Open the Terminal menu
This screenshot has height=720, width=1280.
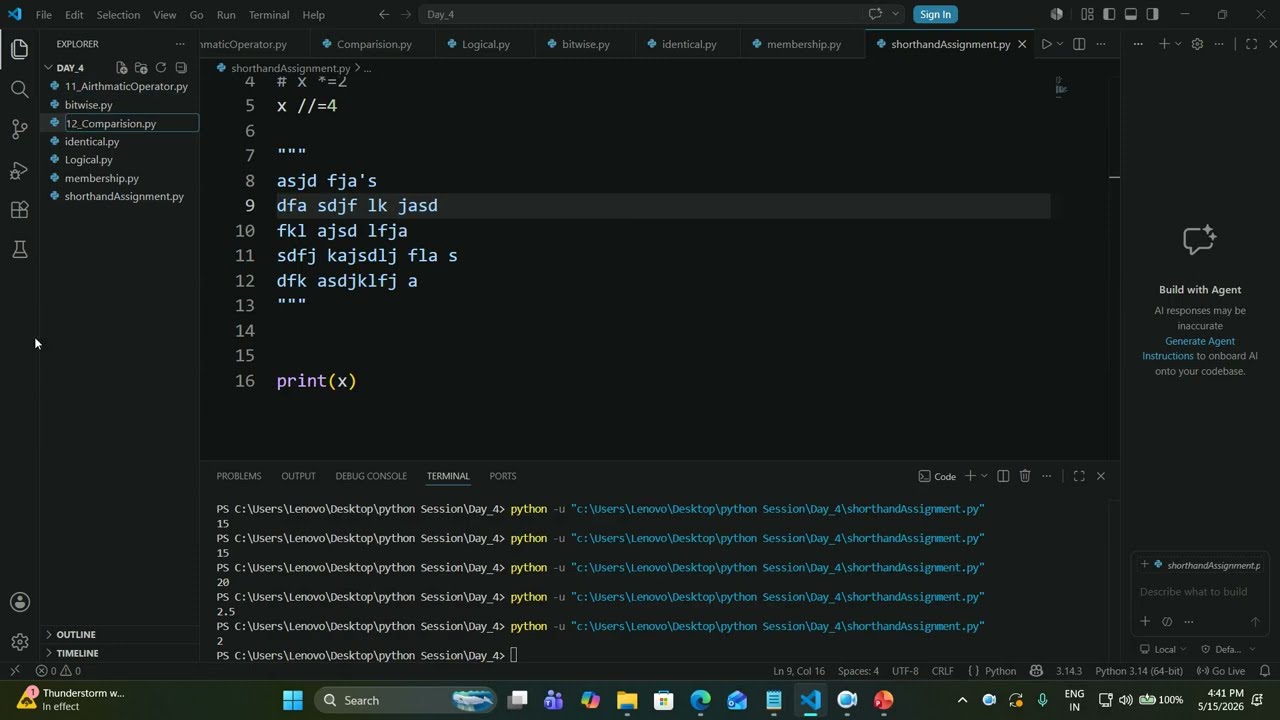tap(269, 15)
